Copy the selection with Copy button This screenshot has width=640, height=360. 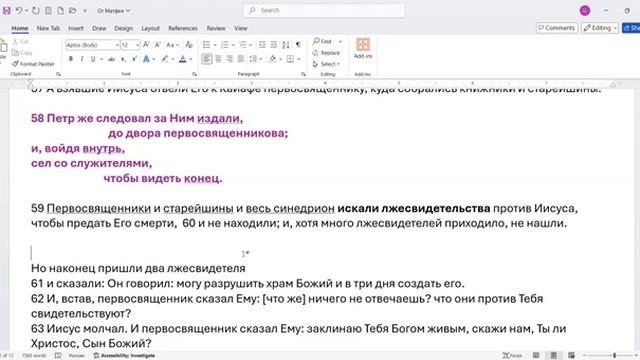[x=22, y=53]
